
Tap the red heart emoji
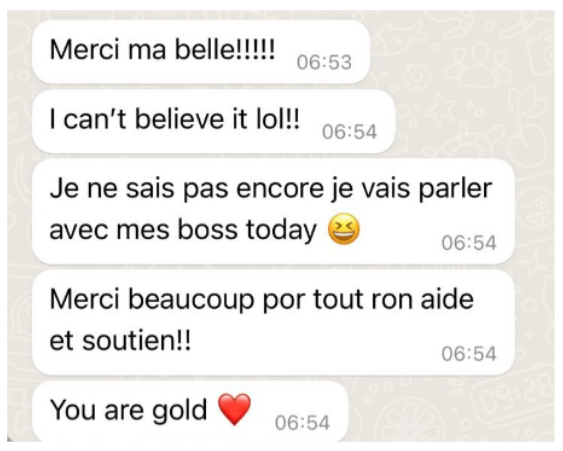234,410
